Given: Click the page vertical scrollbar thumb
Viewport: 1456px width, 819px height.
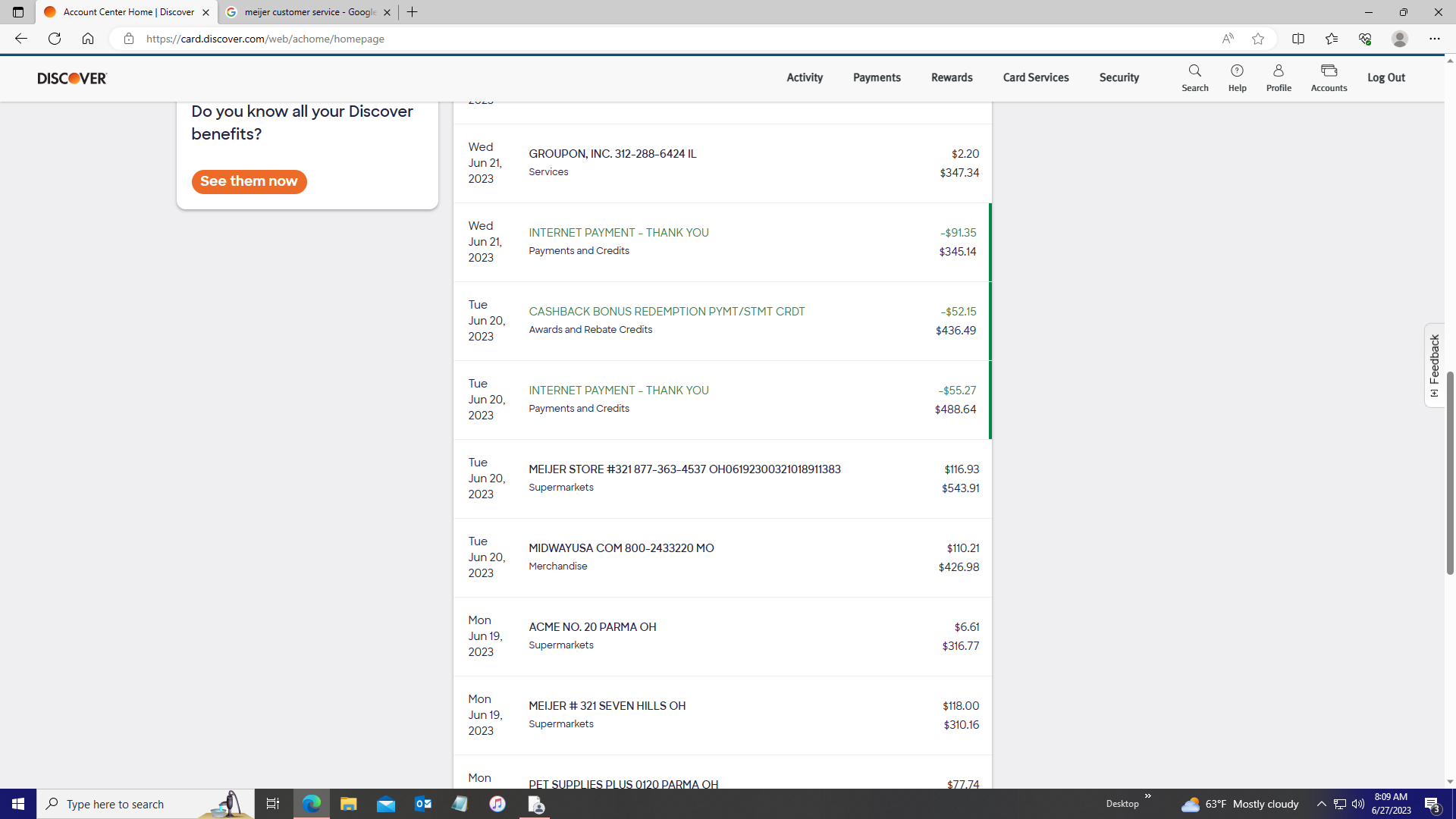Looking at the screenshot, I should [x=1449, y=472].
